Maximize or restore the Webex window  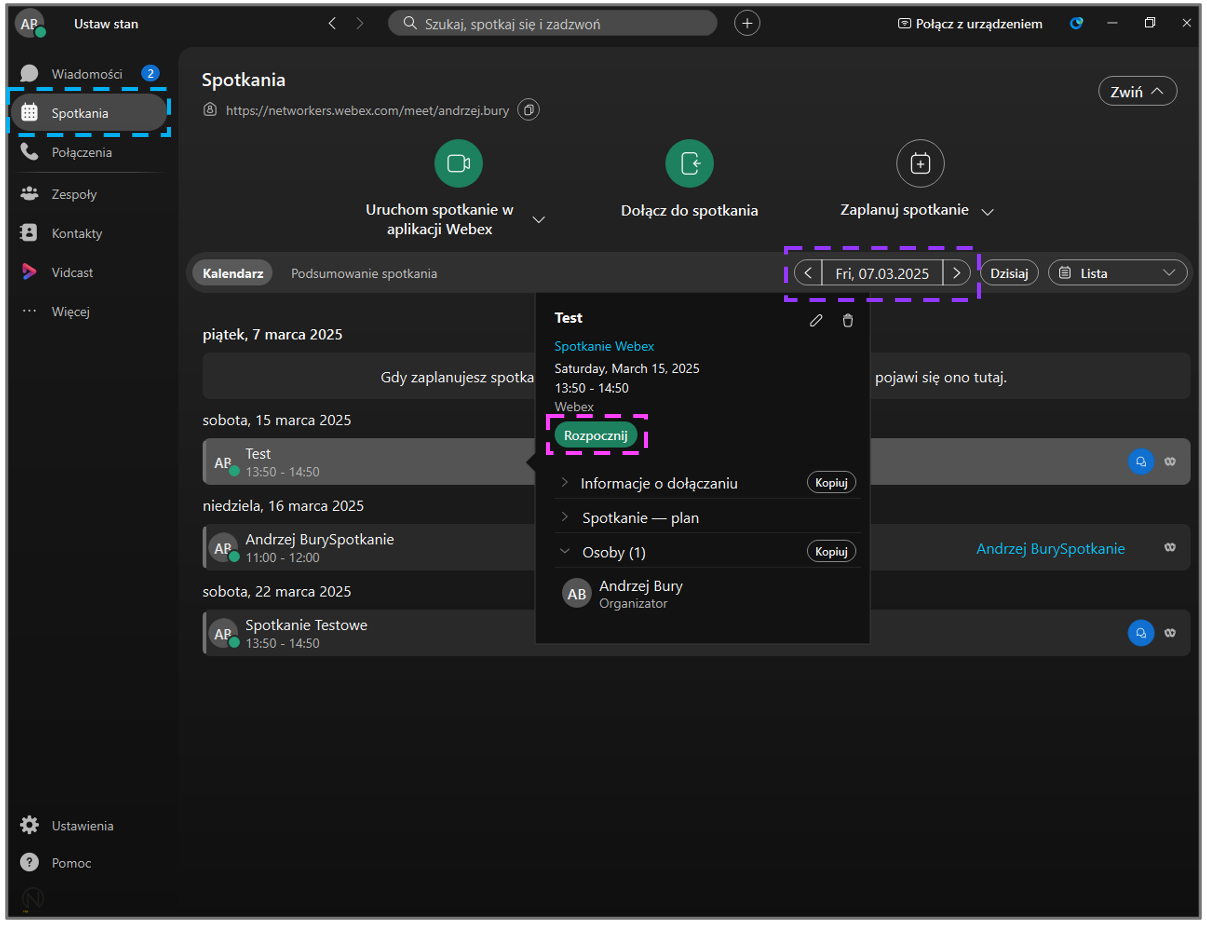tap(1150, 23)
